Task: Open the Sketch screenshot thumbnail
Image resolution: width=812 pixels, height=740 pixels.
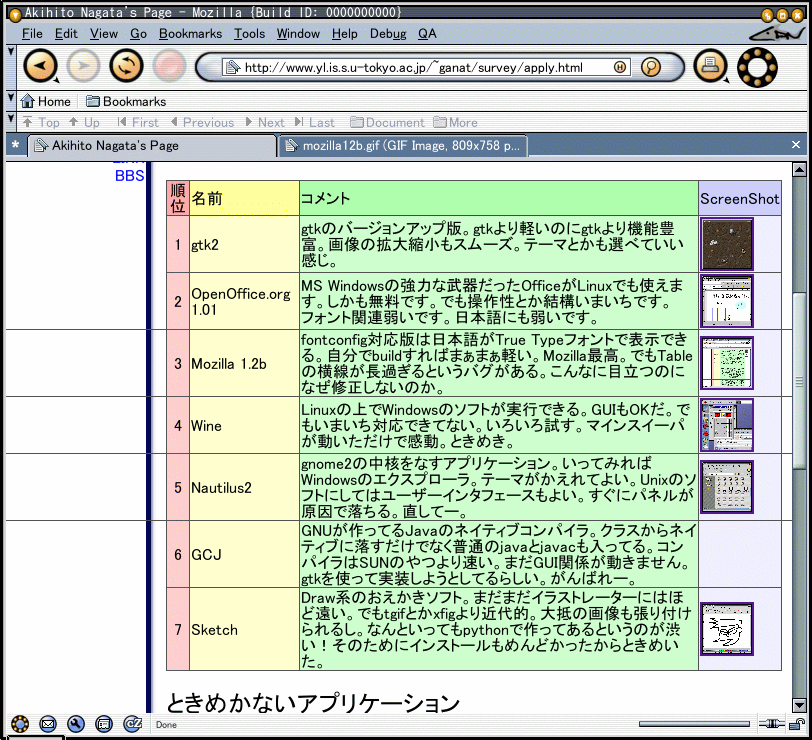Action: point(727,629)
